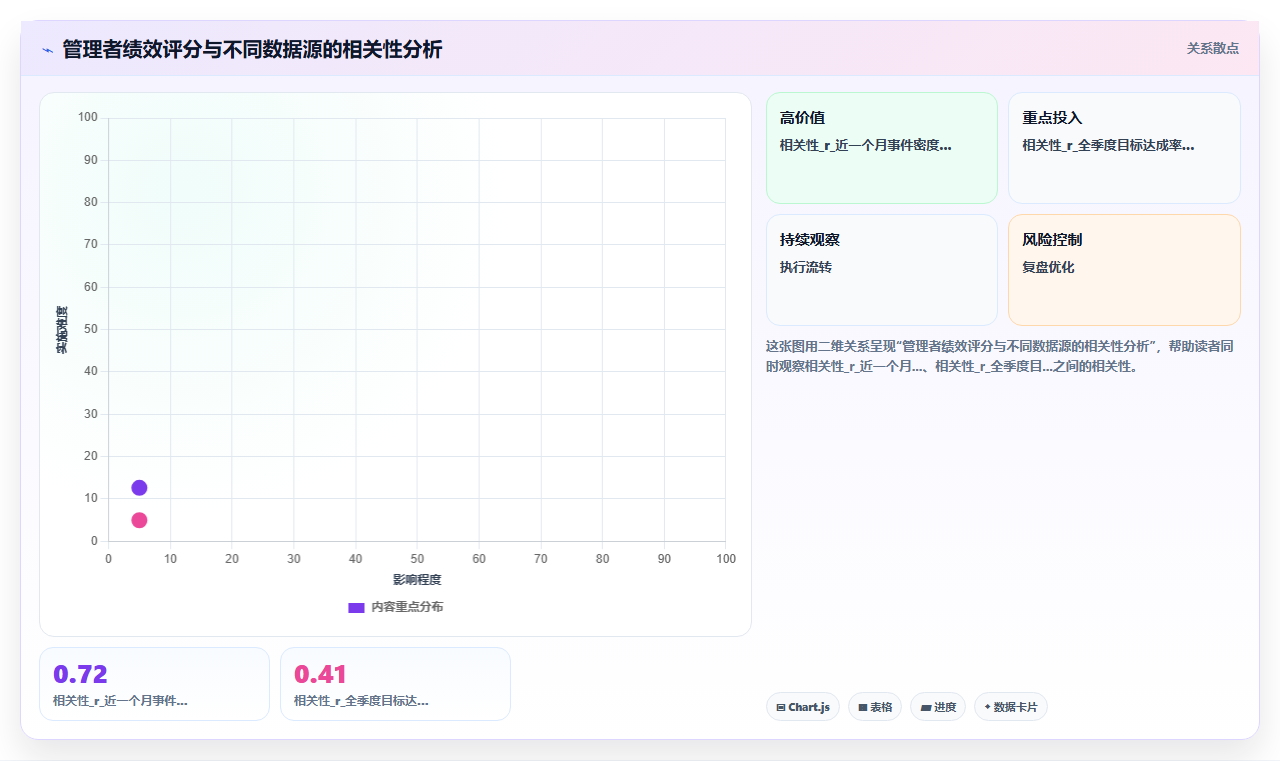Viewport: 1280px width, 761px height.
Task: Click the 实施难度 y-axis title
Action: coord(62,330)
